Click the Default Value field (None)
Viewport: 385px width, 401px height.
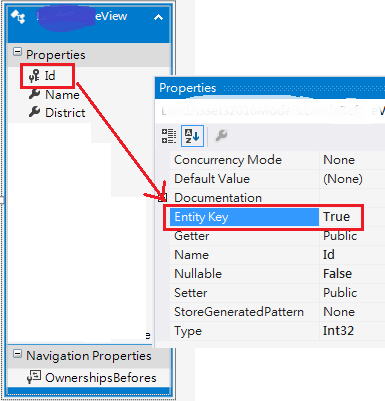(343, 179)
